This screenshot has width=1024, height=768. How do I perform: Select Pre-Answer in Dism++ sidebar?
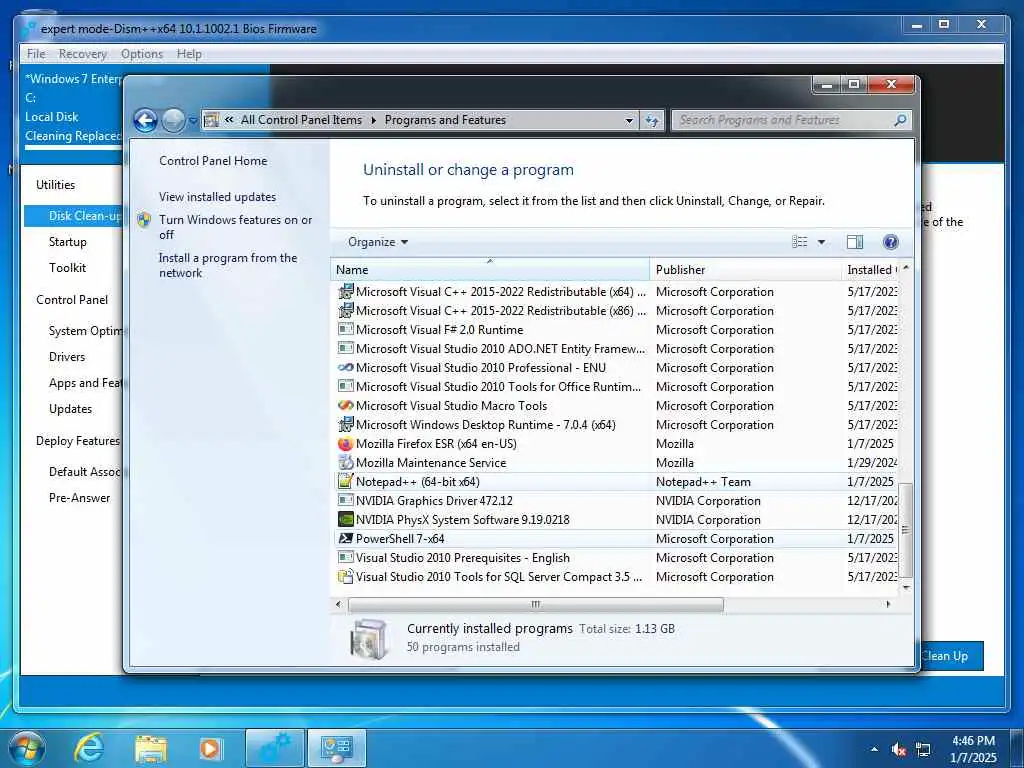pyautogui.click(x=80, y=498)
